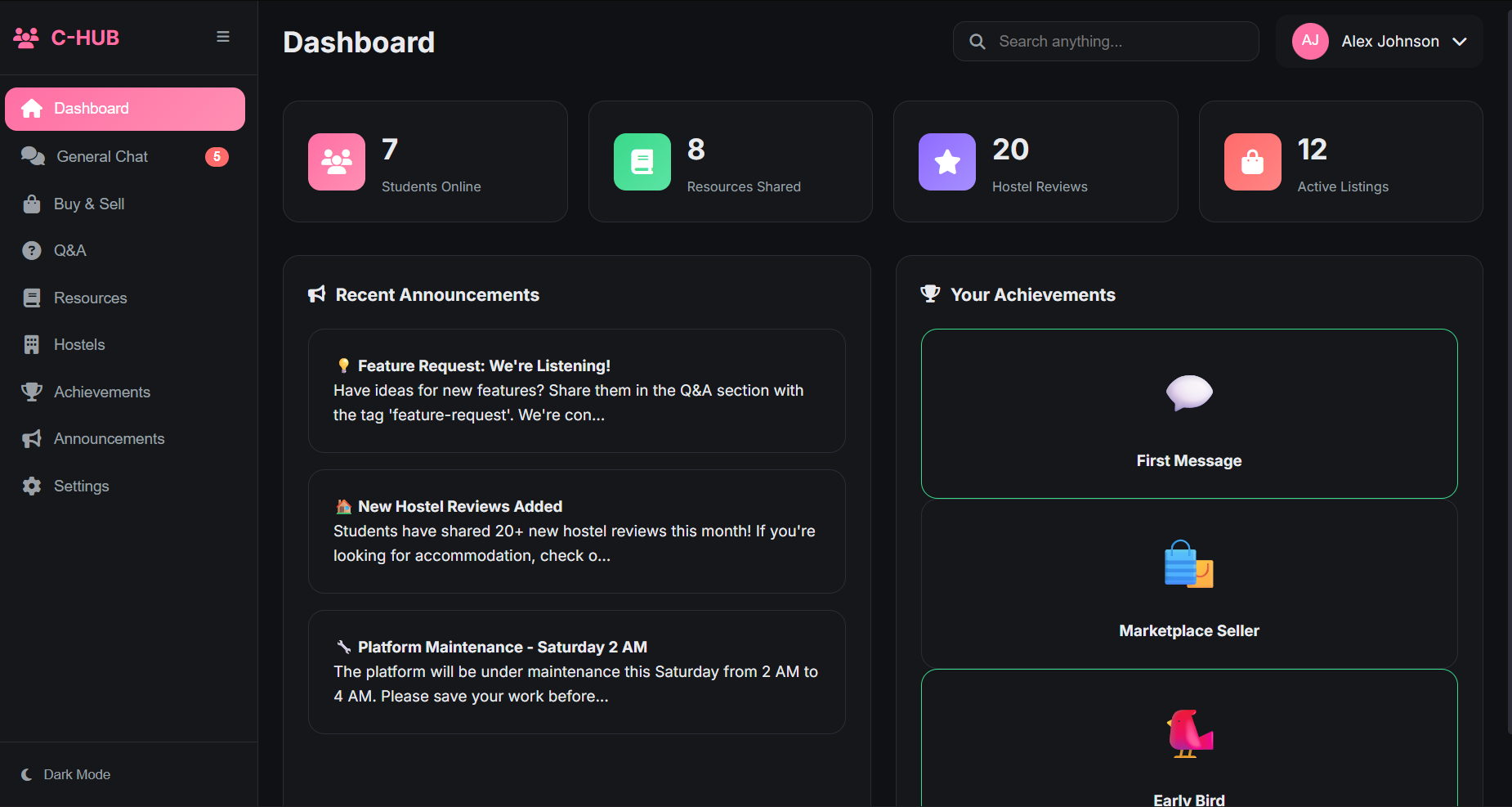Click the General Chat unread badge
The height and width of the screenshot is (807, 1512).
217,157
